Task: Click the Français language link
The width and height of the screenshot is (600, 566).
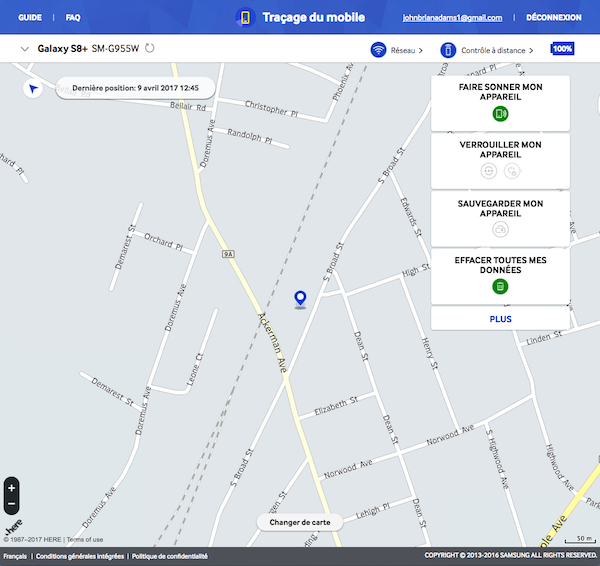Action: [15, 556]
